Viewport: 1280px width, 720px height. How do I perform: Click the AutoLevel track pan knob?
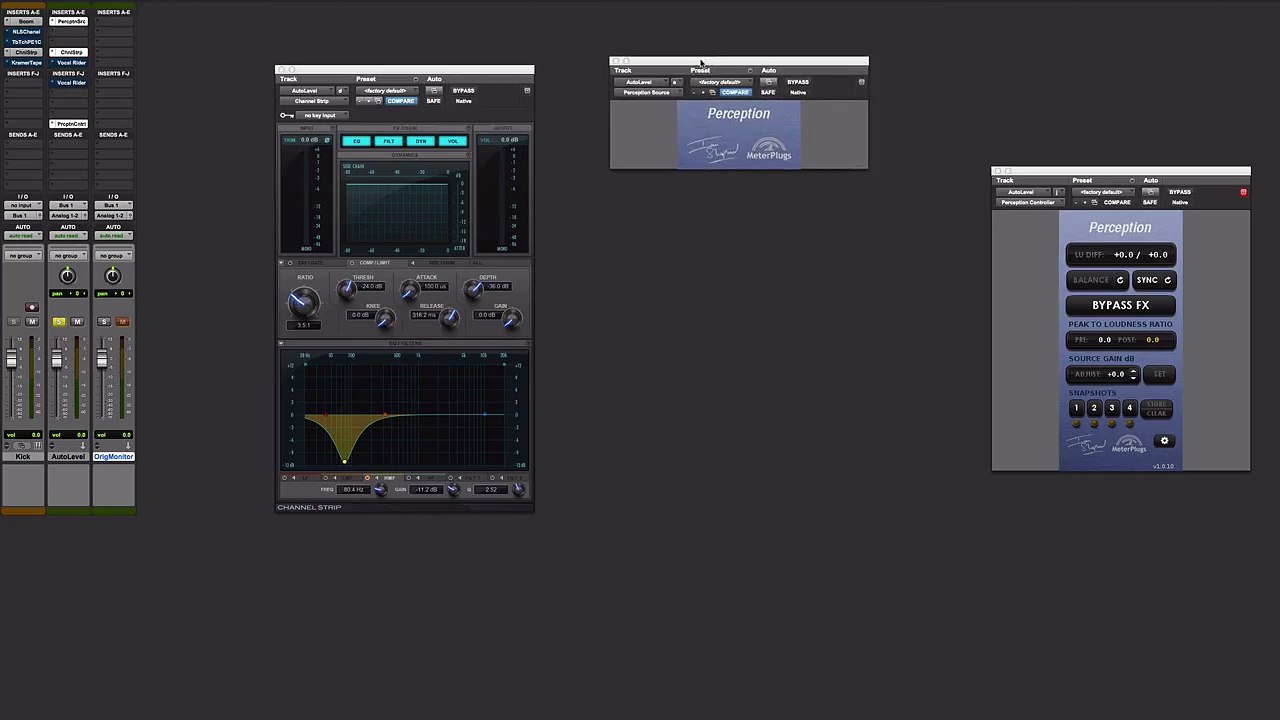pos(67,276)
